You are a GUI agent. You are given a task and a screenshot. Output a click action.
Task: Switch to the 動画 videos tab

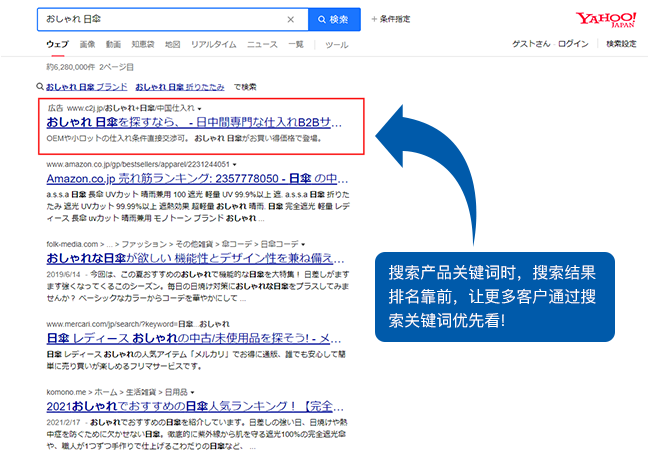113,45
